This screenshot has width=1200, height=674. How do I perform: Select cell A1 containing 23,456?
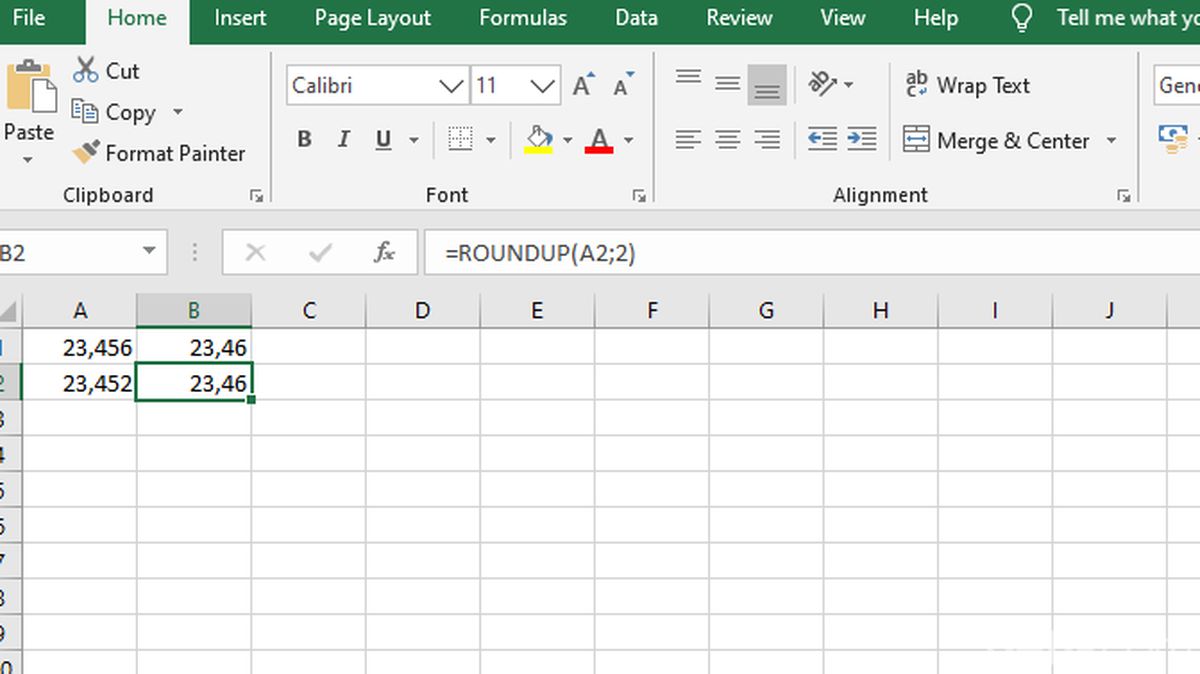[x=80, y=347]
